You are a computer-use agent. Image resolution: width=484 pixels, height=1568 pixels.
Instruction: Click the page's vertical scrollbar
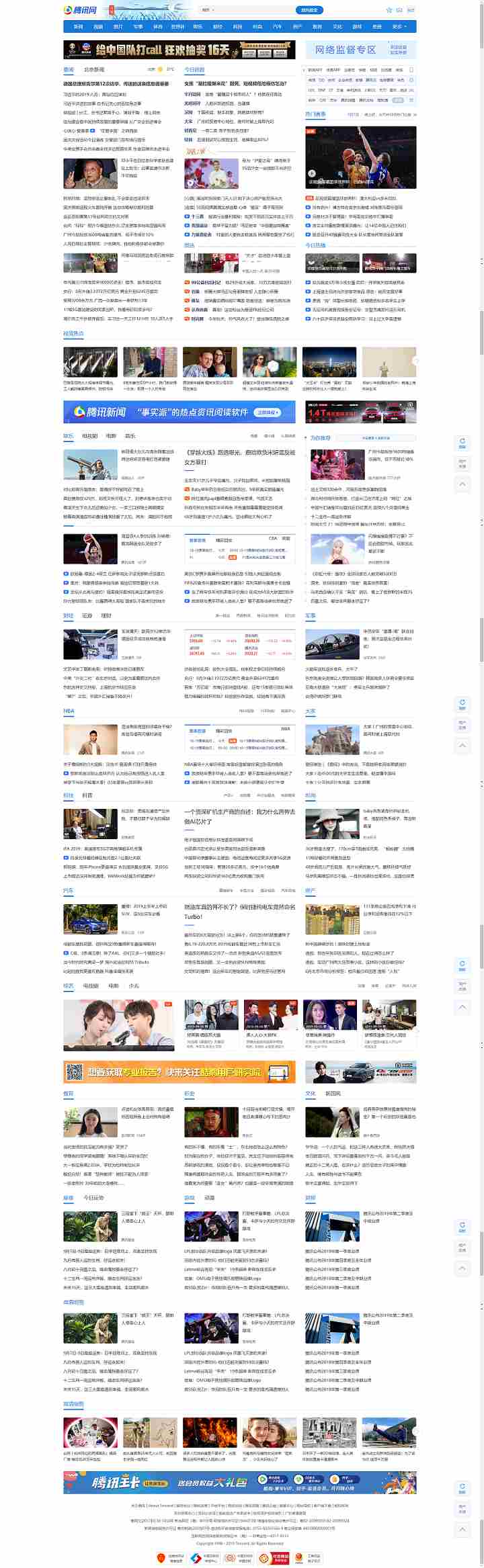pyautogui.click(x=481, y=784)
